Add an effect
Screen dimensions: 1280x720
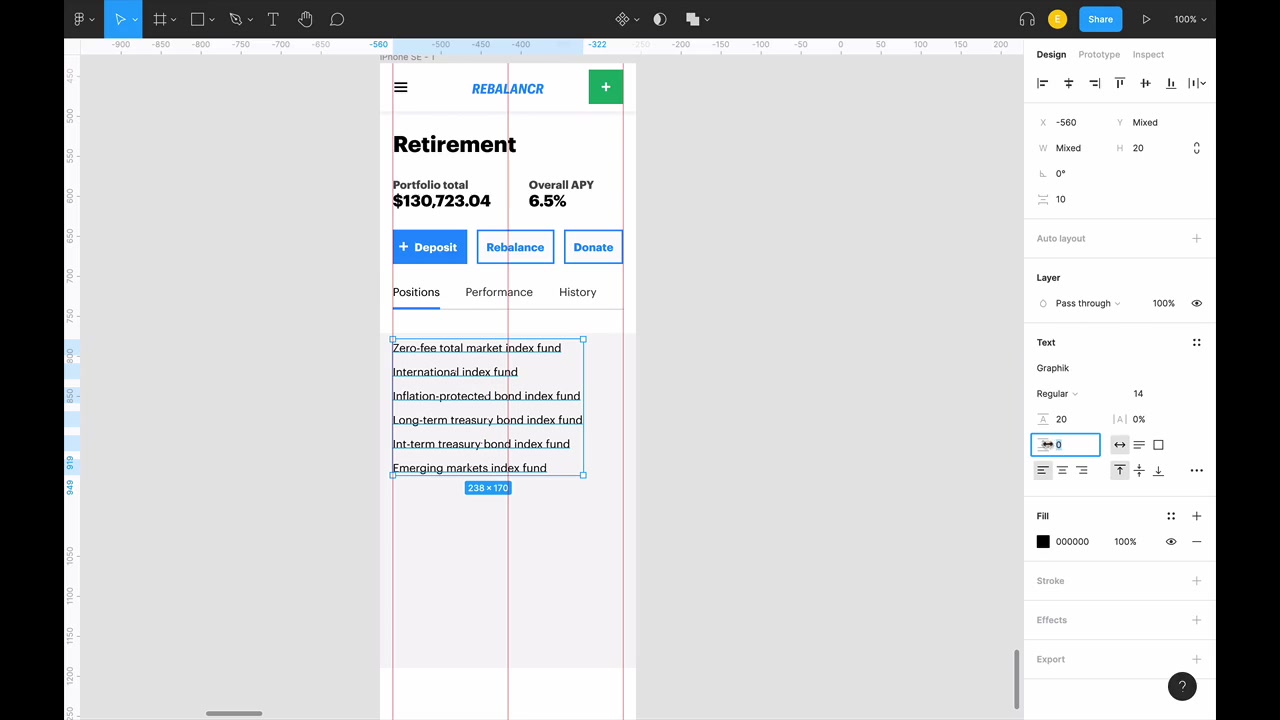(x=1196, y=620)
